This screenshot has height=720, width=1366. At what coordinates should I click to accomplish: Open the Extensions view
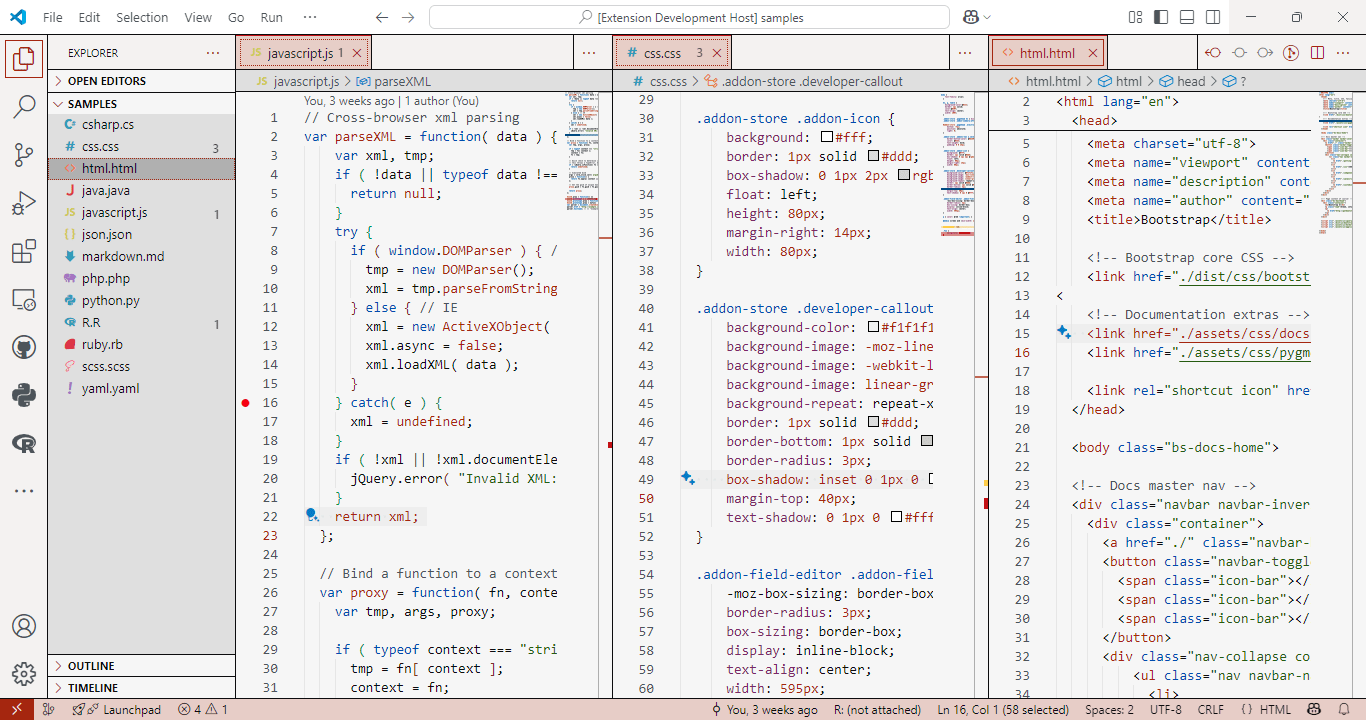(x=24, y=251)
